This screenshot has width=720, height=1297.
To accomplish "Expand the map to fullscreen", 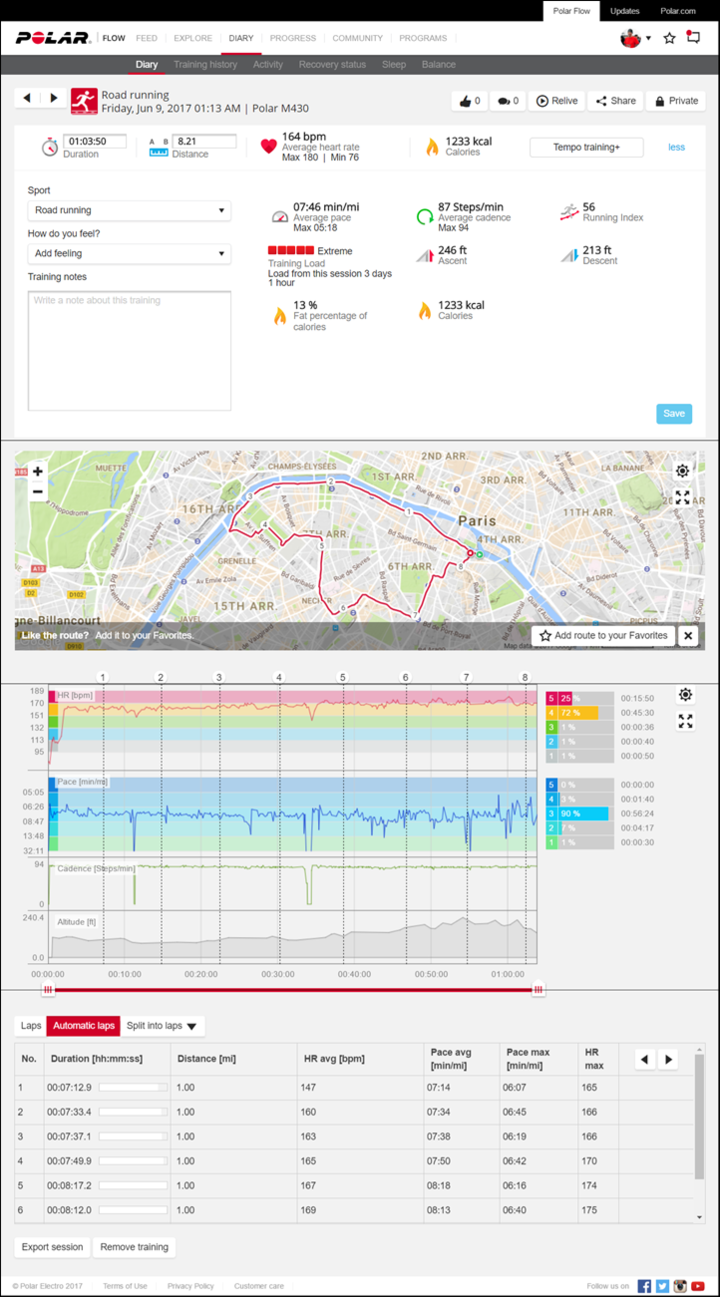I will pos(682,497).
